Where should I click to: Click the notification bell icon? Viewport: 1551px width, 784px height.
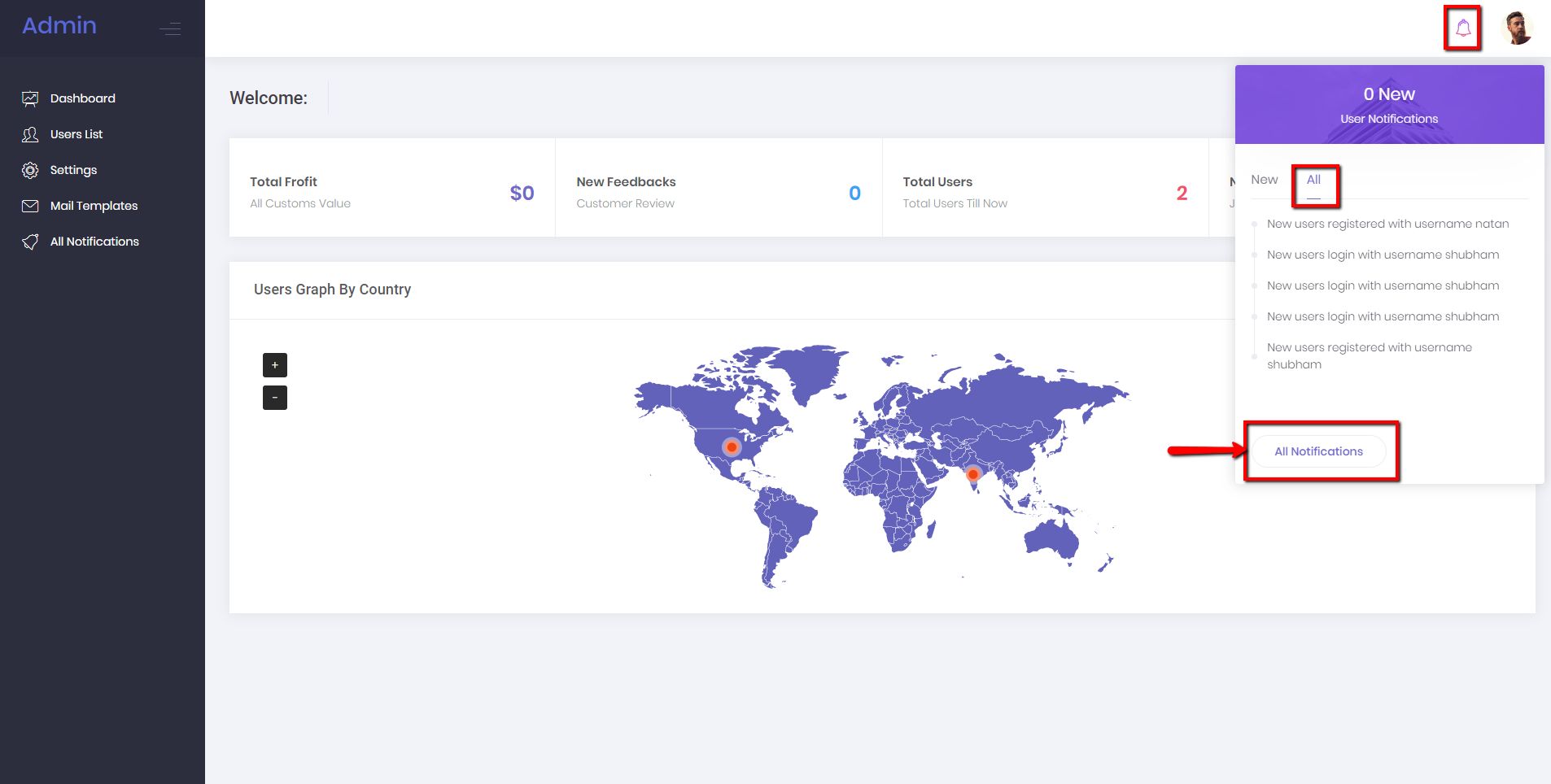tap(1462, 28)
